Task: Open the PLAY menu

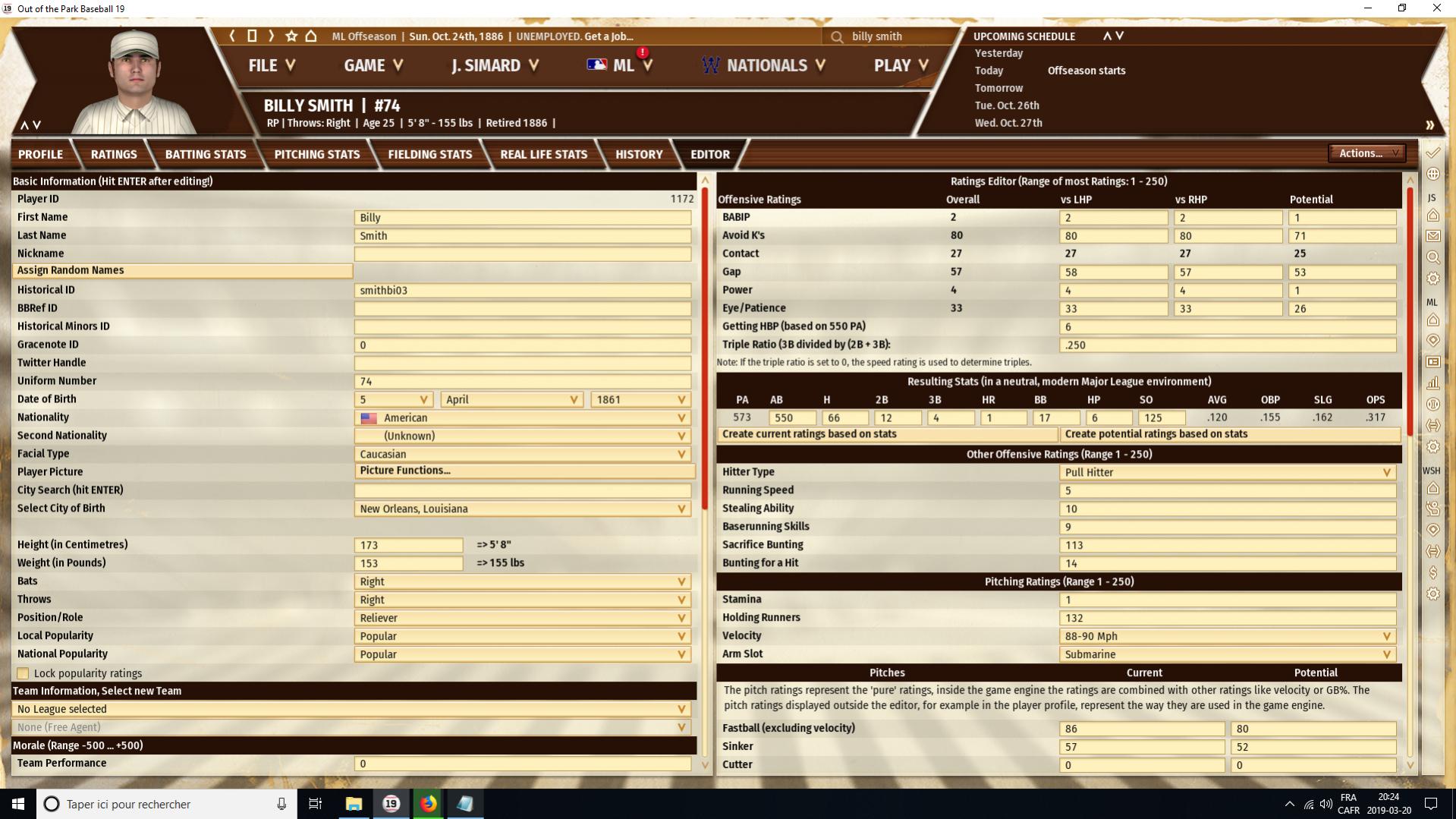Action: 901,65
